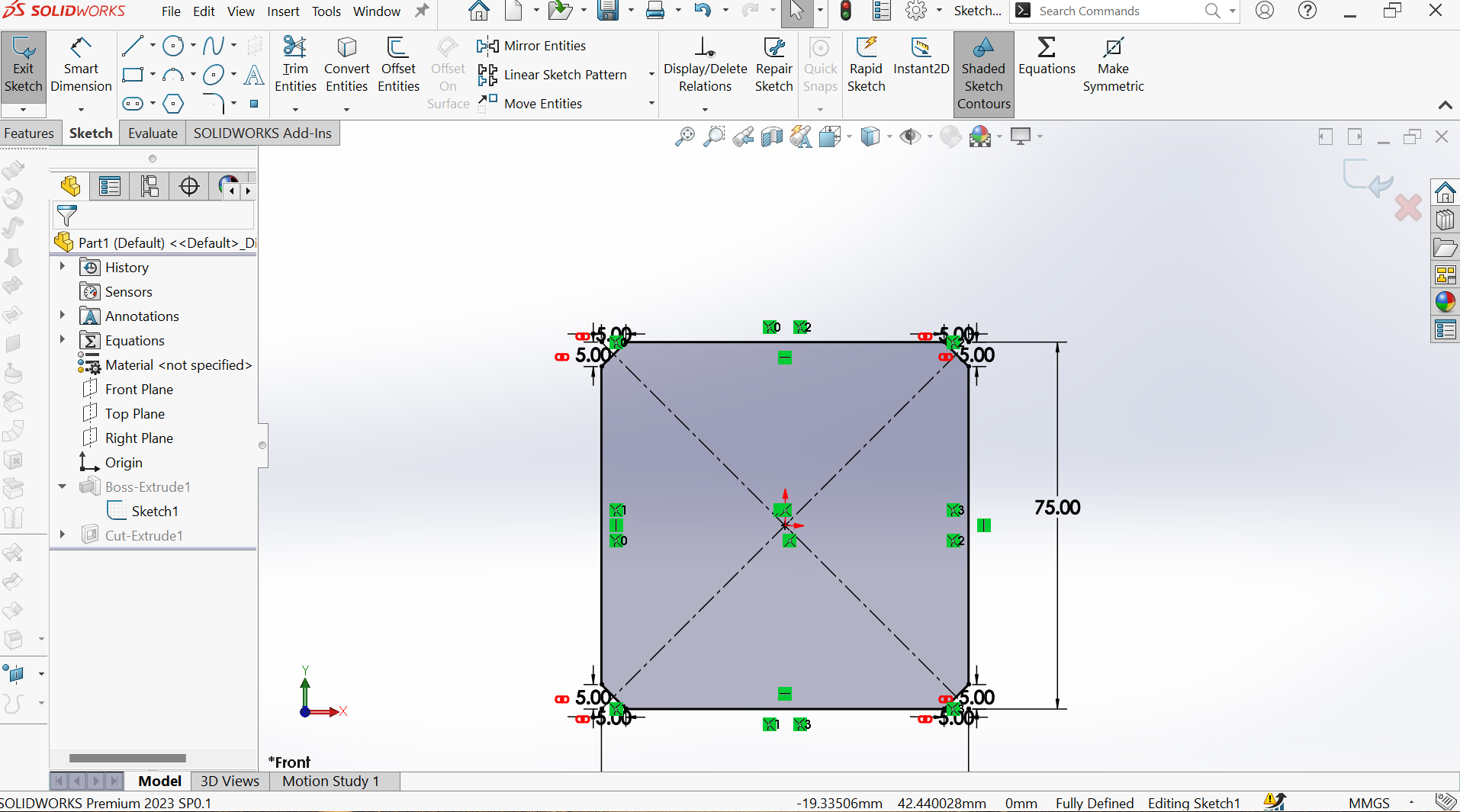Select the Line sketch tool

click(x=133, y=46)
